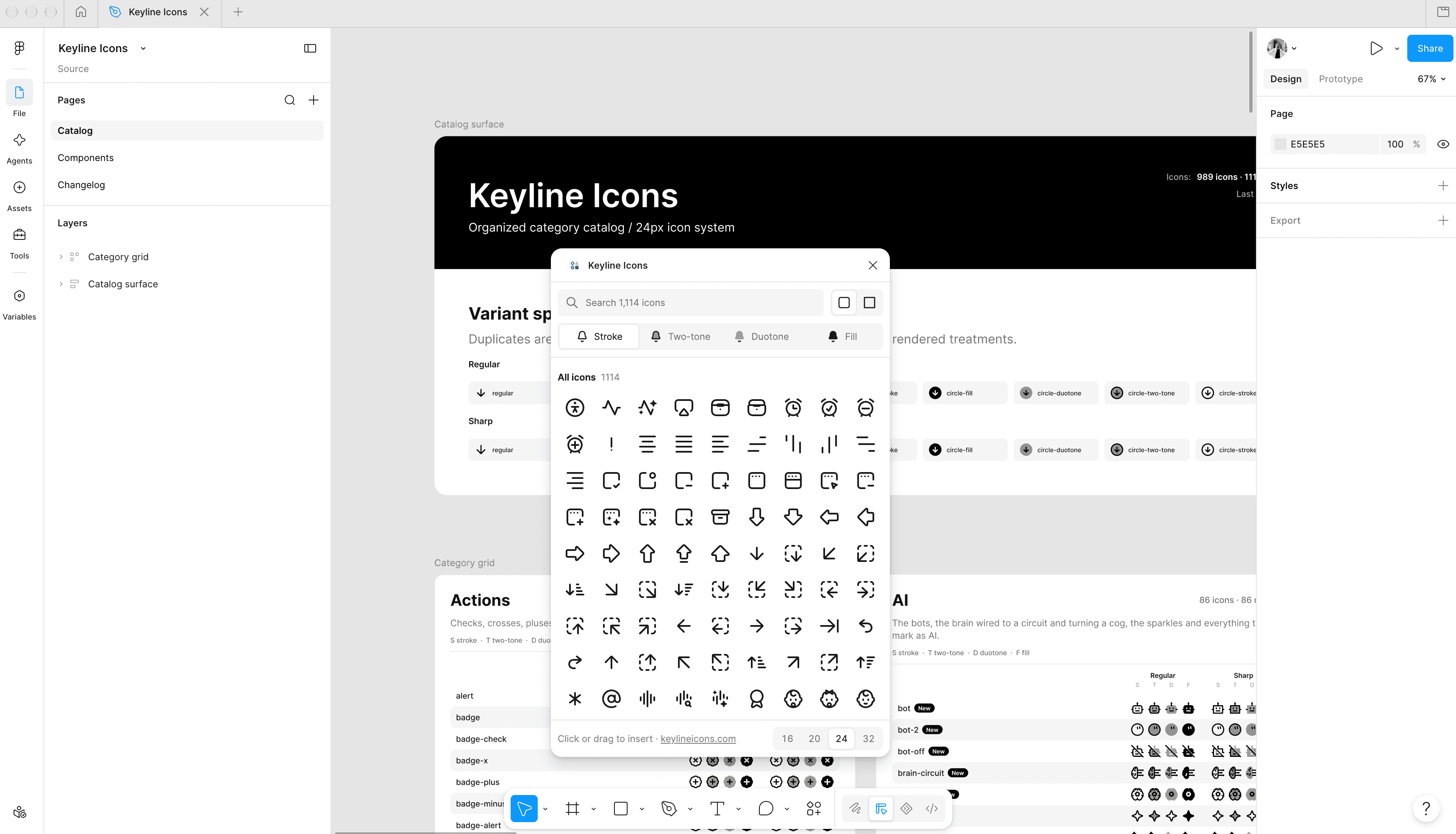Insert the accessibility person icon
The width and height of the screenshot is (1456, 834).
pyautogui.click(x=575, y=407)
